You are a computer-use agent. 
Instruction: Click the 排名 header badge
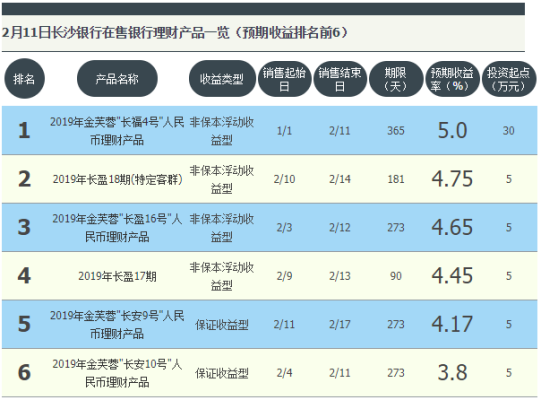pyautogui.click(x=24, y=79)
